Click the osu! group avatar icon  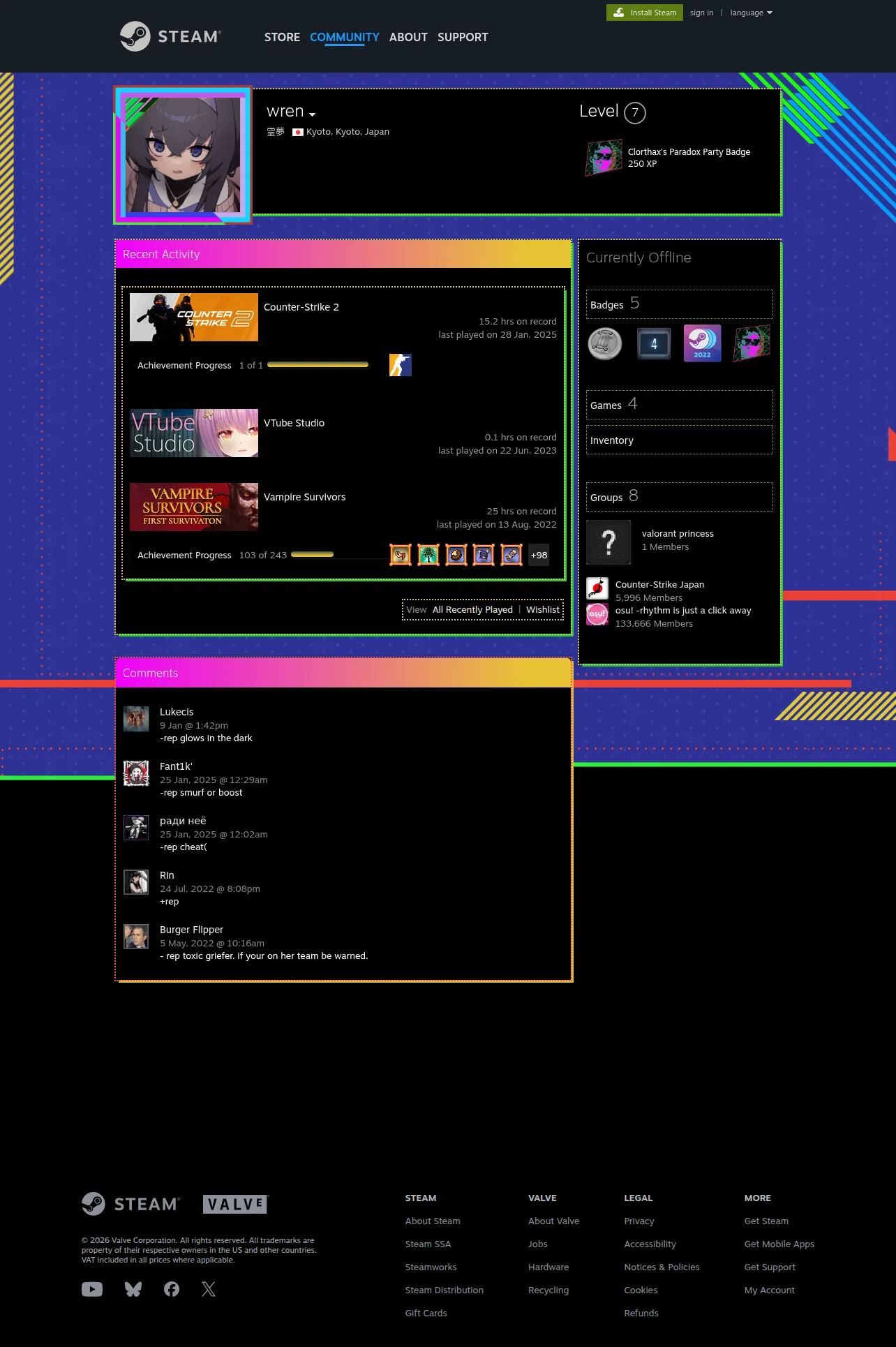597,614
